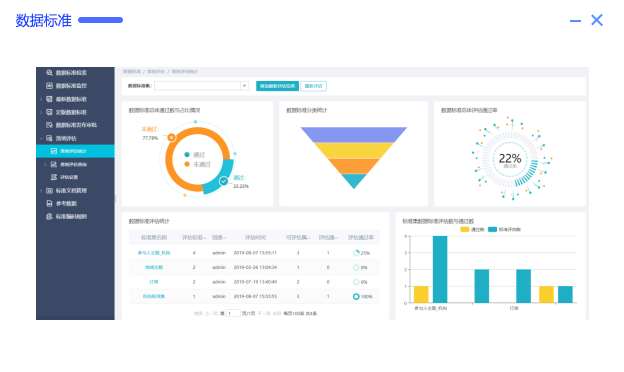Click the 上一页 pagination link
The width and height of the screenshot is (624, 372).
(x=212, y=314)
